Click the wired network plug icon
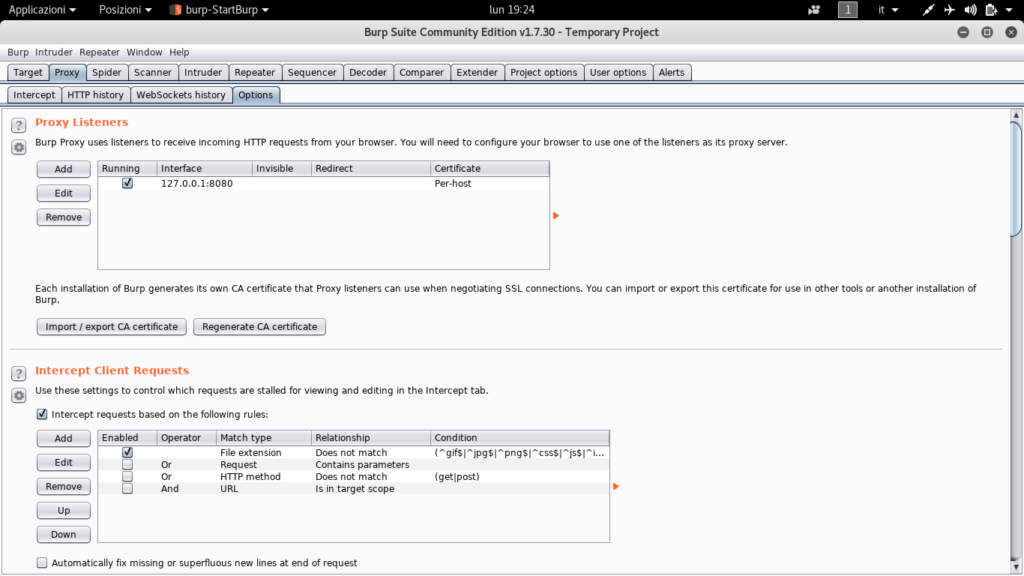This screenshot has height=576, width=1024. 928,10
